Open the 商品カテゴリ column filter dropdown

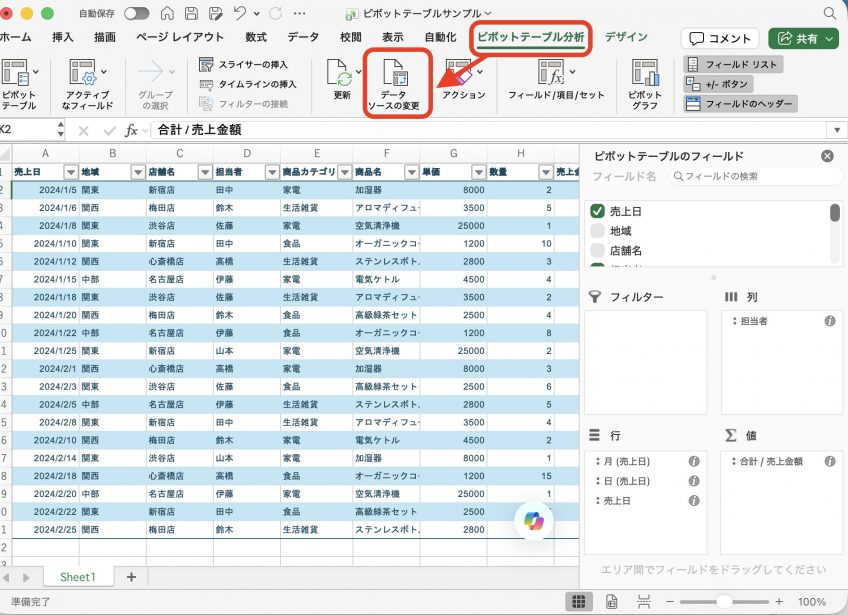(x=344, y=172)
